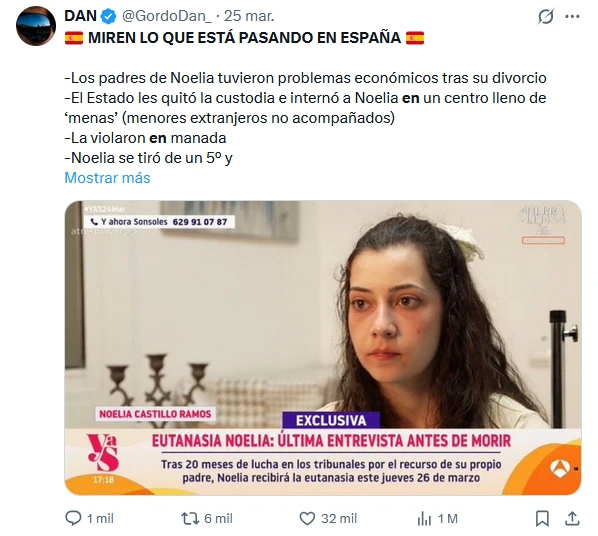The height and width of the screenshot is (536, 598).
Task: Click the tweet headline text
Action: pyautogui.click(x=244, y=38)
